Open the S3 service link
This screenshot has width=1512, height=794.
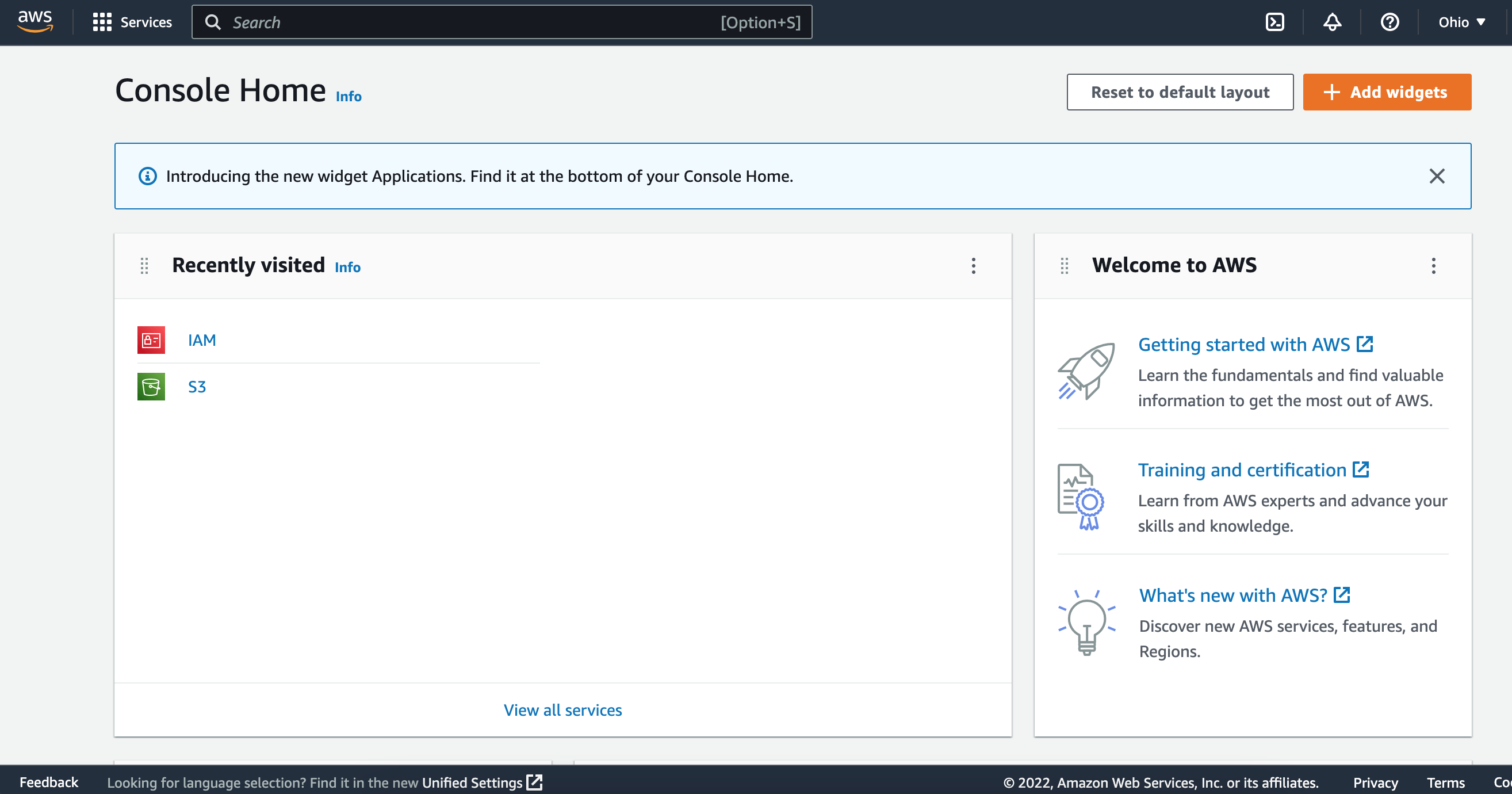[197, 387]
